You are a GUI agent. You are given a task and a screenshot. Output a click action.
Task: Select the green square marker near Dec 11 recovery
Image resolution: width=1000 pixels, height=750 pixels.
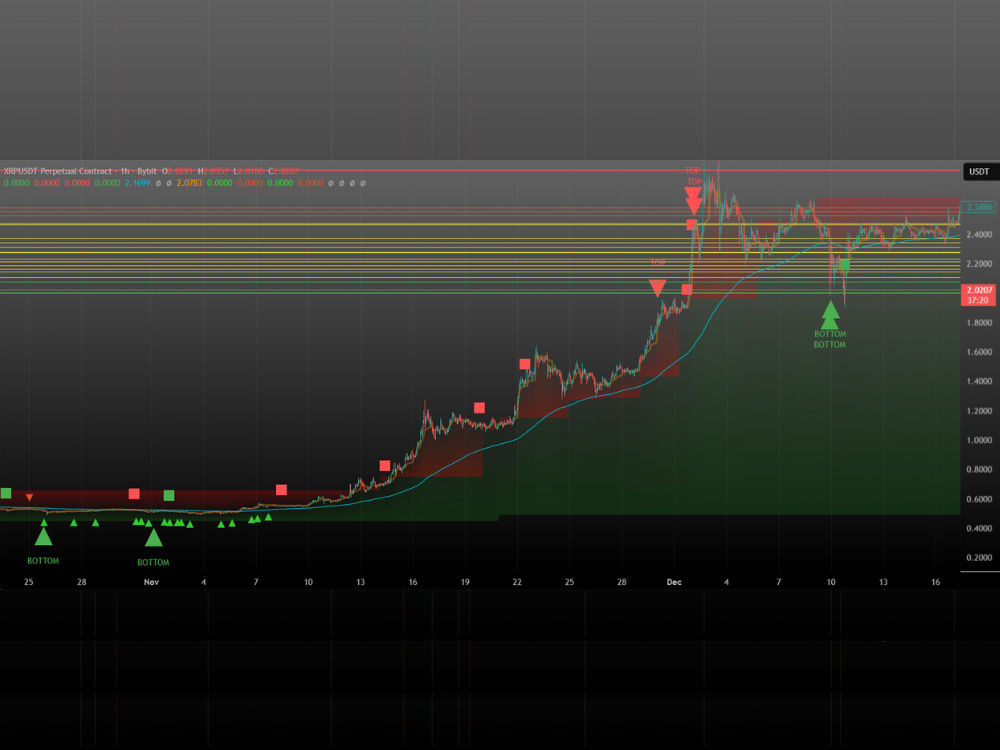click(846, 265)
